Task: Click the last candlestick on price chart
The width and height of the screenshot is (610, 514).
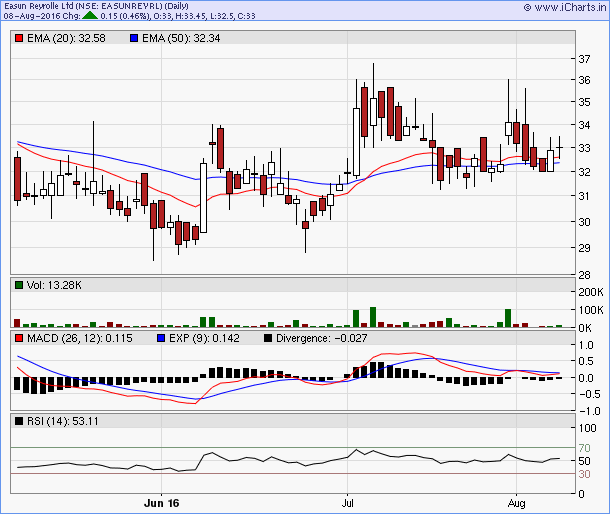Action: pyautogui.click(x=559, y=147)
